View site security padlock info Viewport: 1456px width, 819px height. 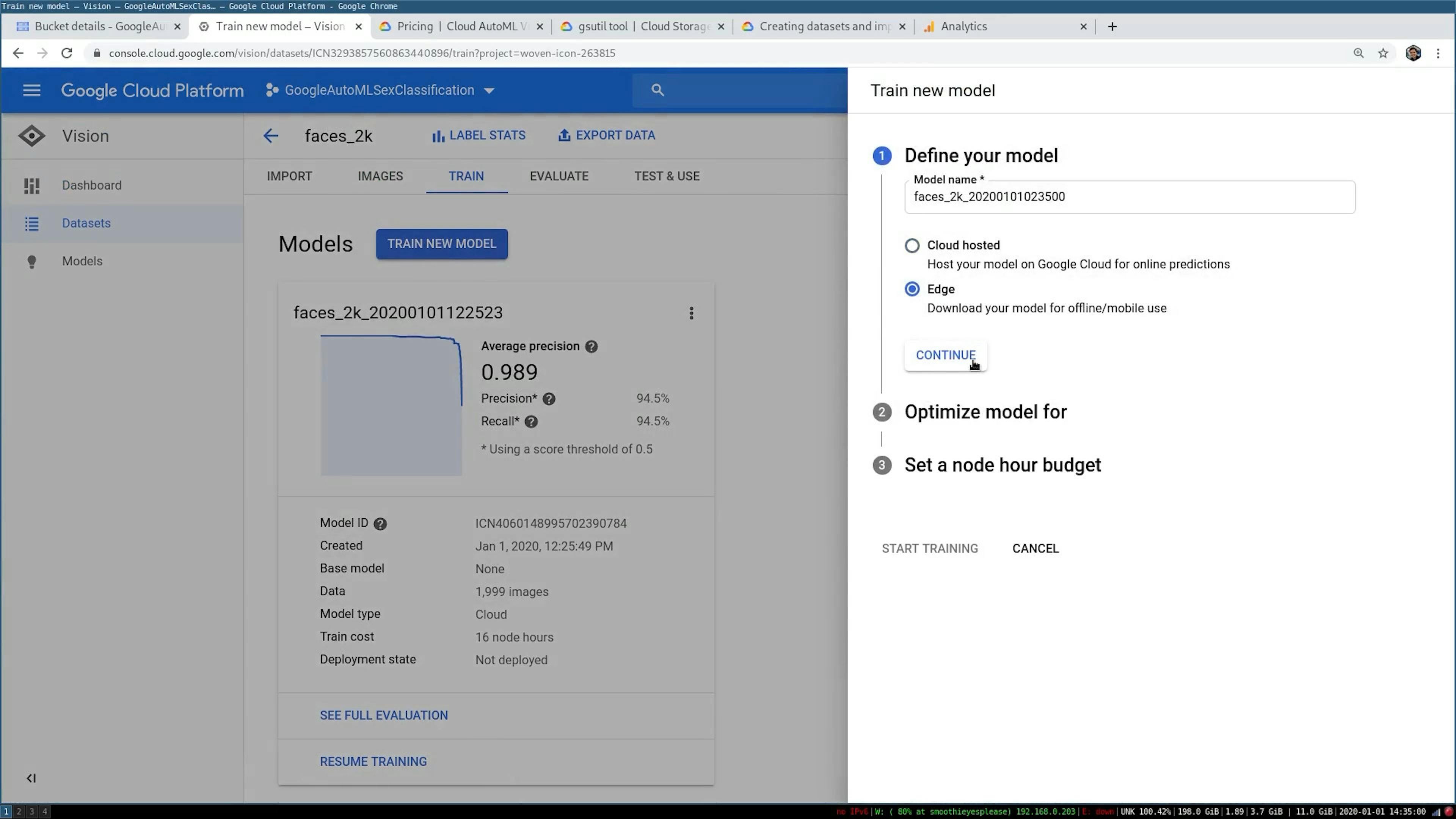97,53
